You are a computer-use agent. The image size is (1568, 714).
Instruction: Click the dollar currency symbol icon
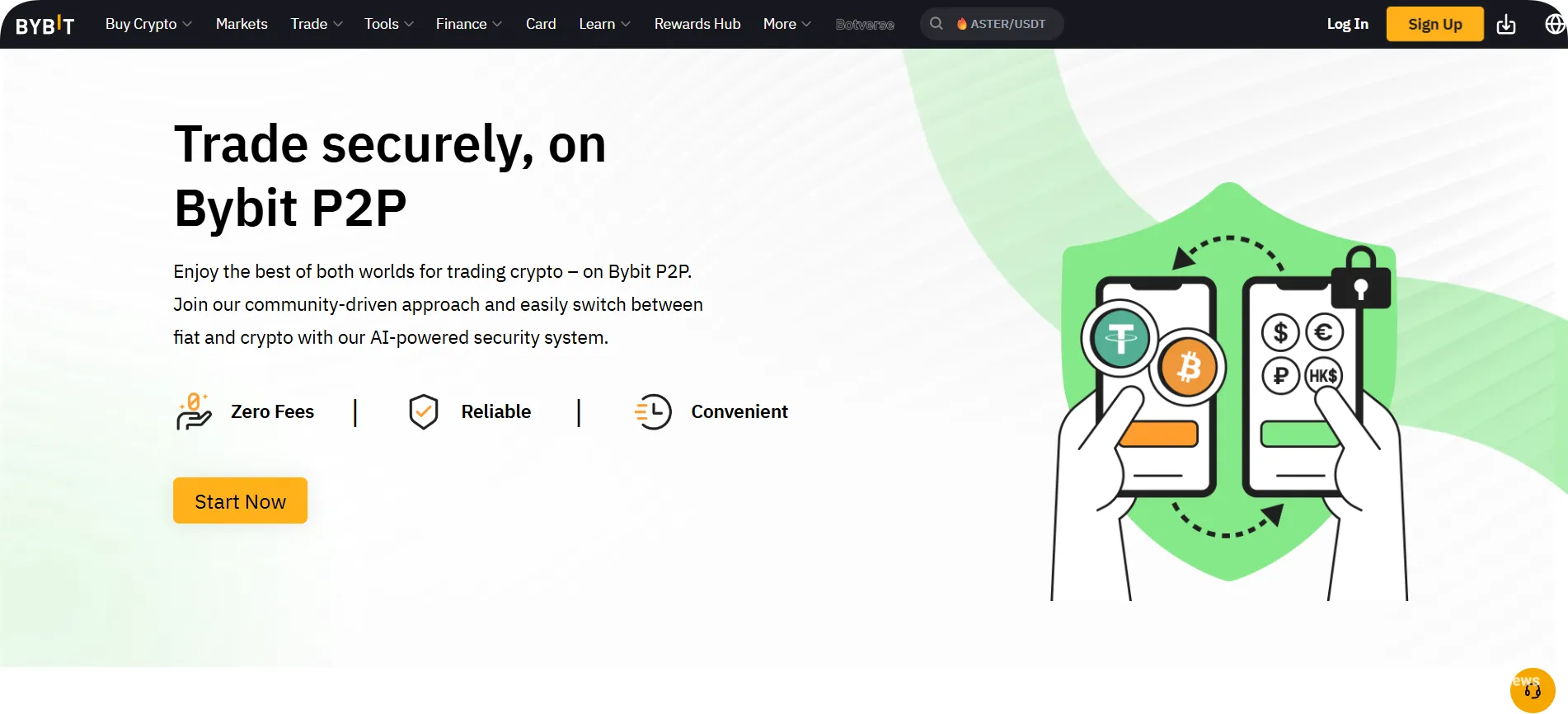pos(1280,332)
